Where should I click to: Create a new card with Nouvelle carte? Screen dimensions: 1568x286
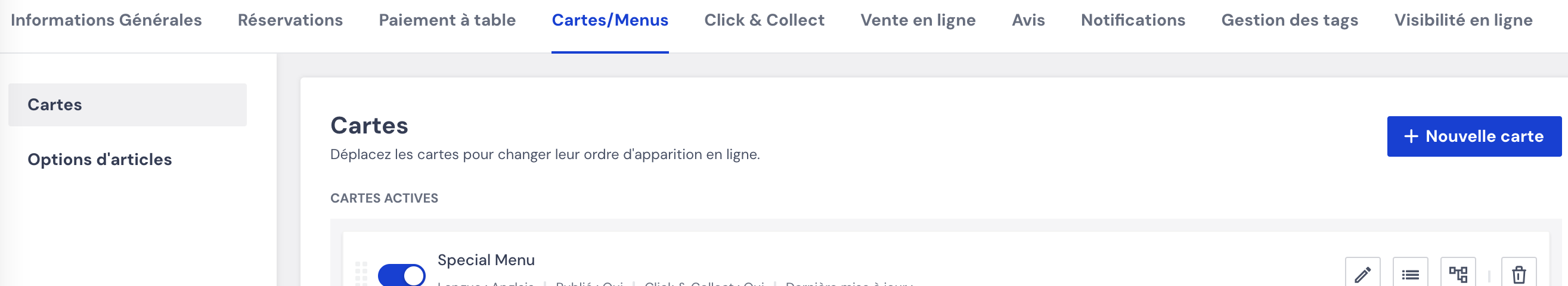tap(1474, 136)
